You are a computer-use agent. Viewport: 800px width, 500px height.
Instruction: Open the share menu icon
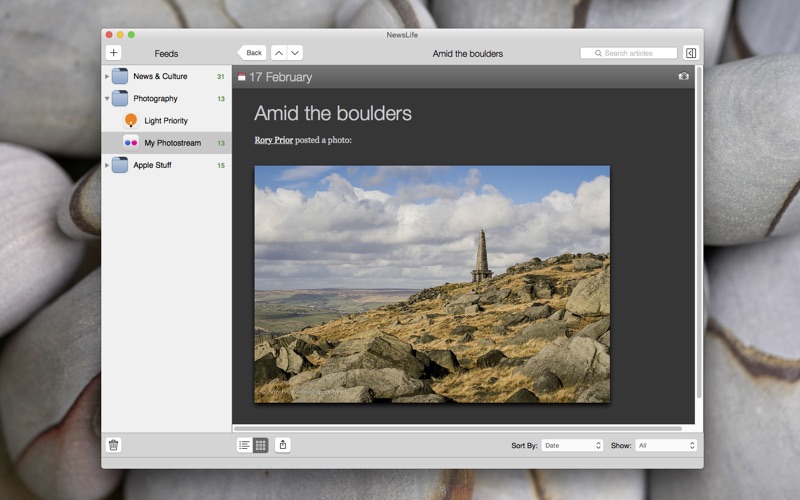tap(283, 445)
